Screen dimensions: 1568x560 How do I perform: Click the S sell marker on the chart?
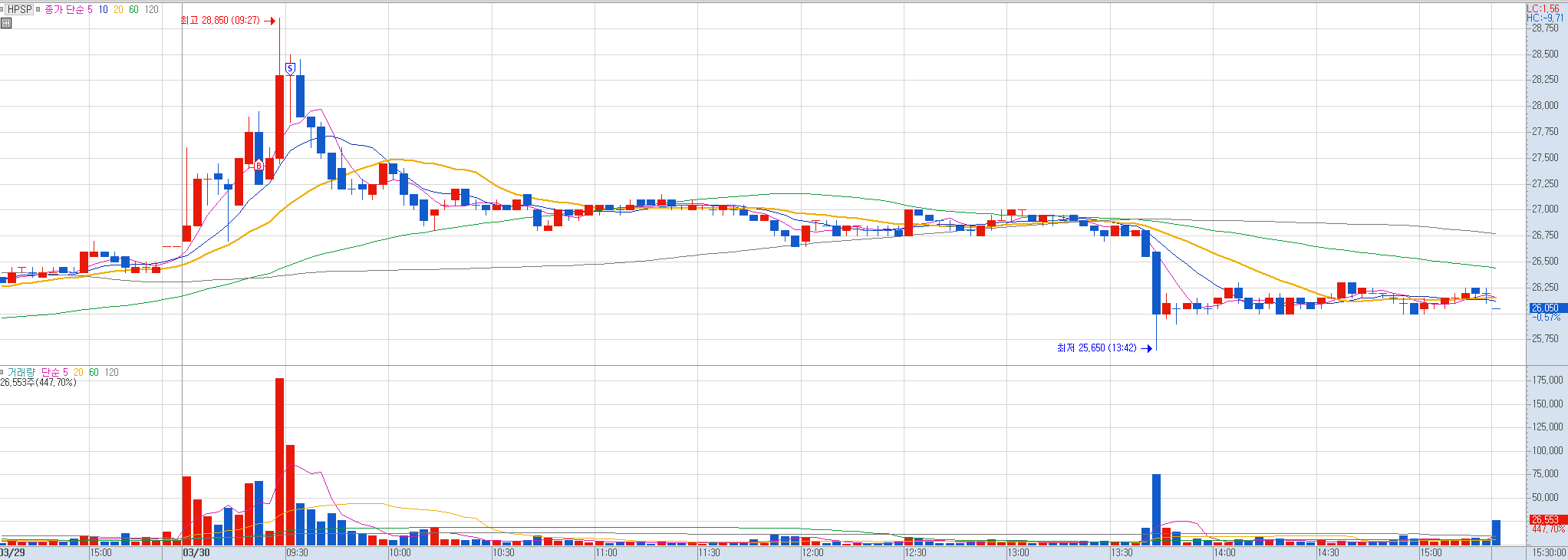290,68
